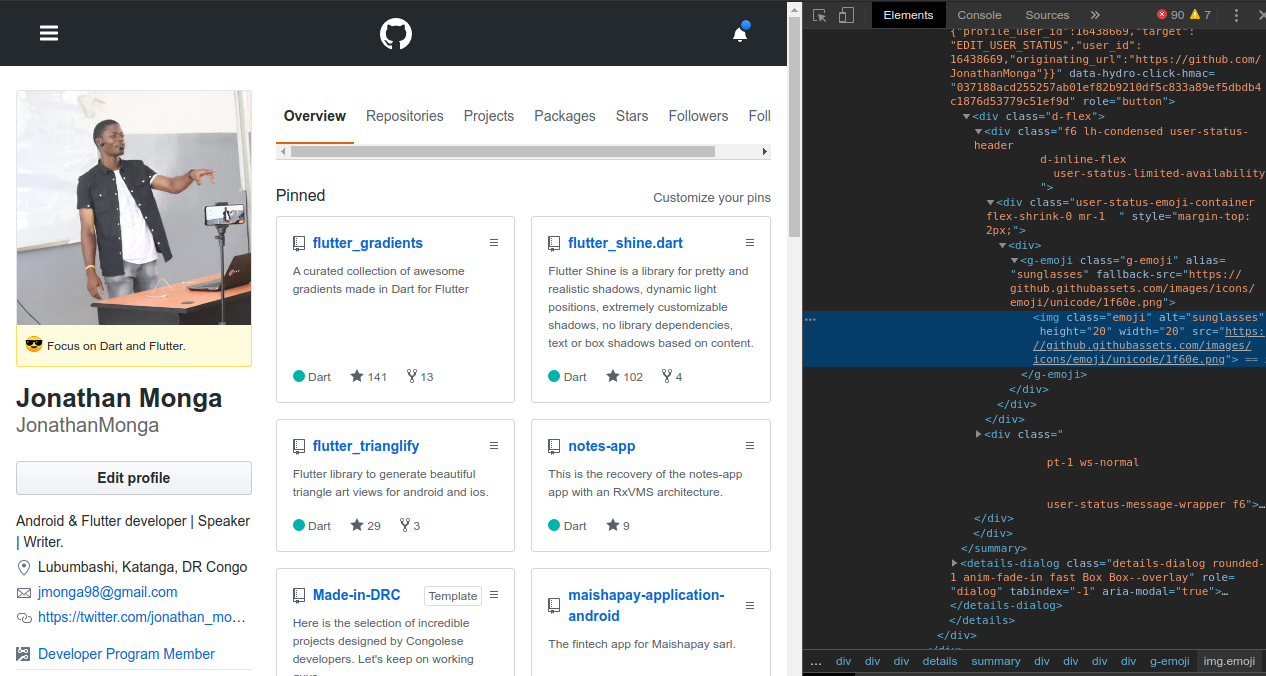Open the flutter_shine.dart repository link
The width and height of the screenshot is (1266, 676).
[625, 243]
